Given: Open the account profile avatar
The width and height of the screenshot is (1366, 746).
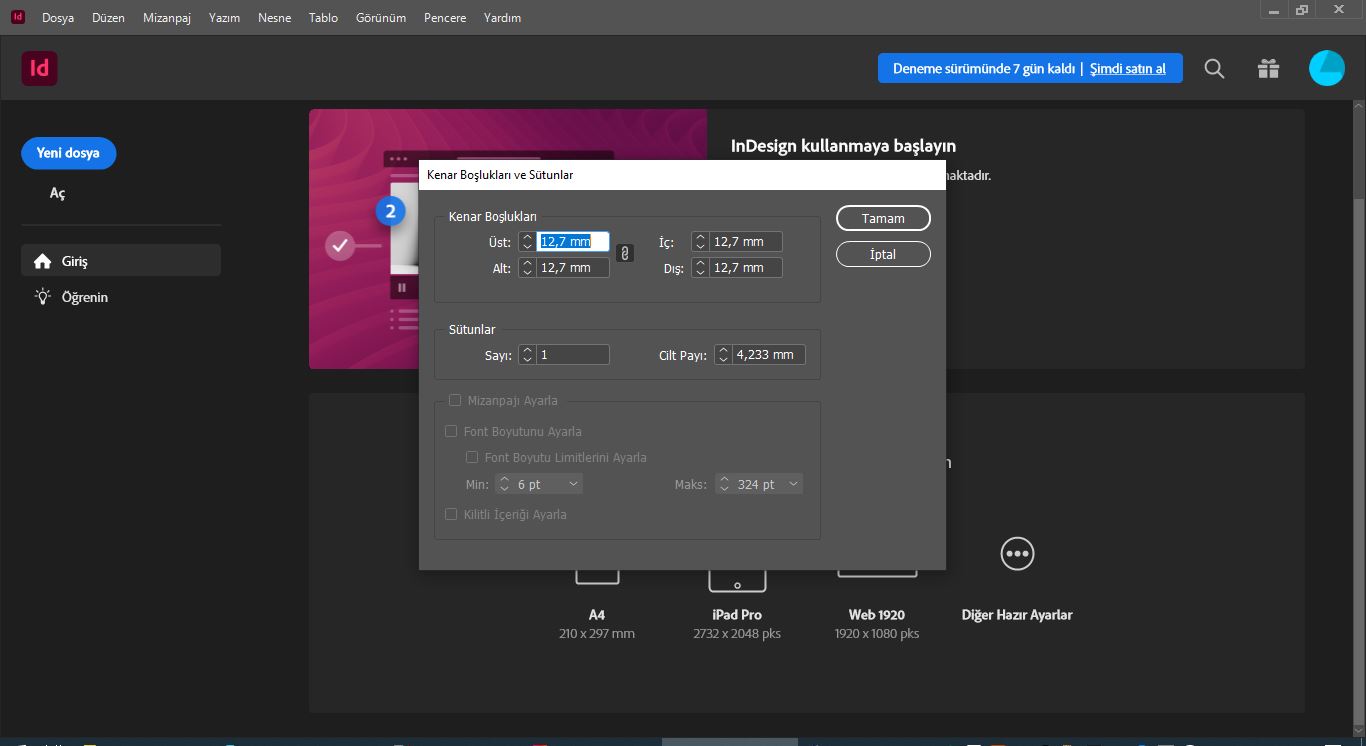Looking at the screenshot, I should coord(1327,68).
